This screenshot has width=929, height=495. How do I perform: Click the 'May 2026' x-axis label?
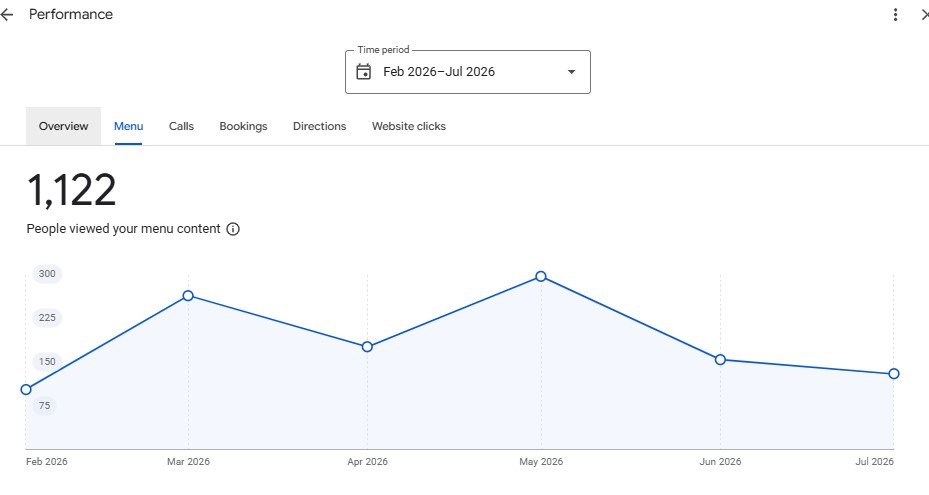(x=541, y=462)
